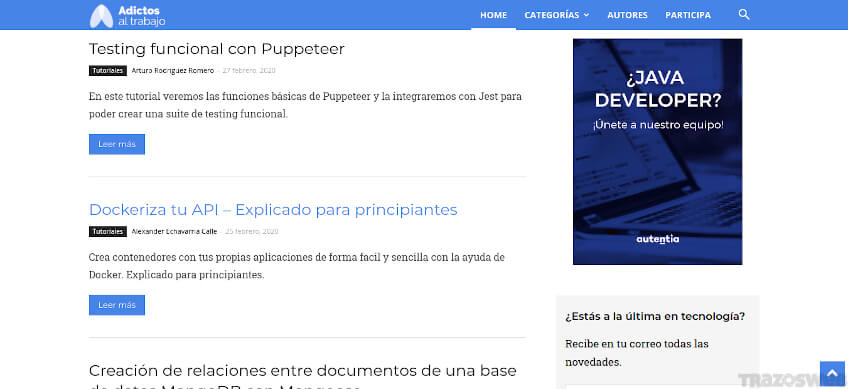Click the Java Developer banner ad
This screenshot has height=389, width=848.
[x=658, y=151]
